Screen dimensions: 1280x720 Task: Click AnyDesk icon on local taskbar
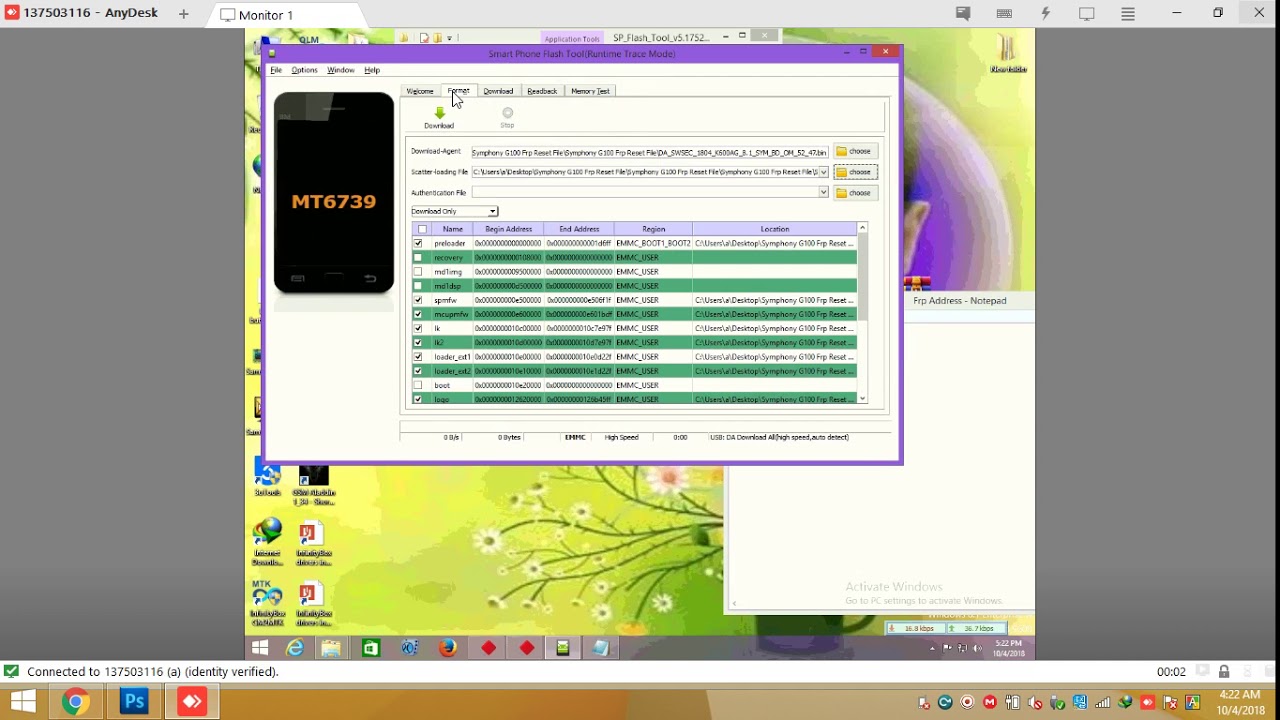click(193, 702)
